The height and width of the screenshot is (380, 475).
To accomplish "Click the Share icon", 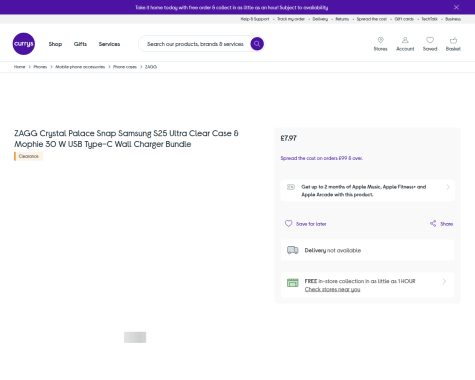I will [x=433, y=224].
